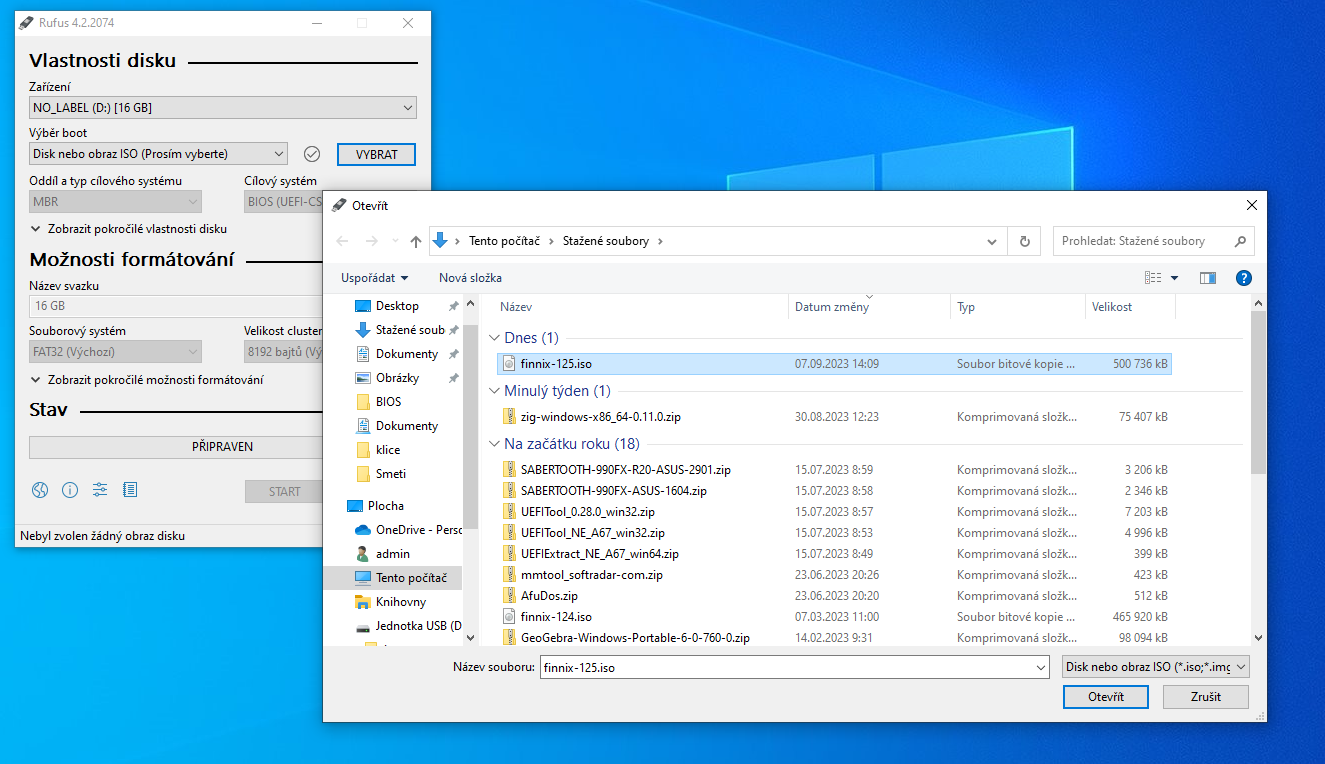Expand Zobrazit pokročilé vlastnosti disku
This screenshot has width=1325, height=764.
(x=130, y=229)
